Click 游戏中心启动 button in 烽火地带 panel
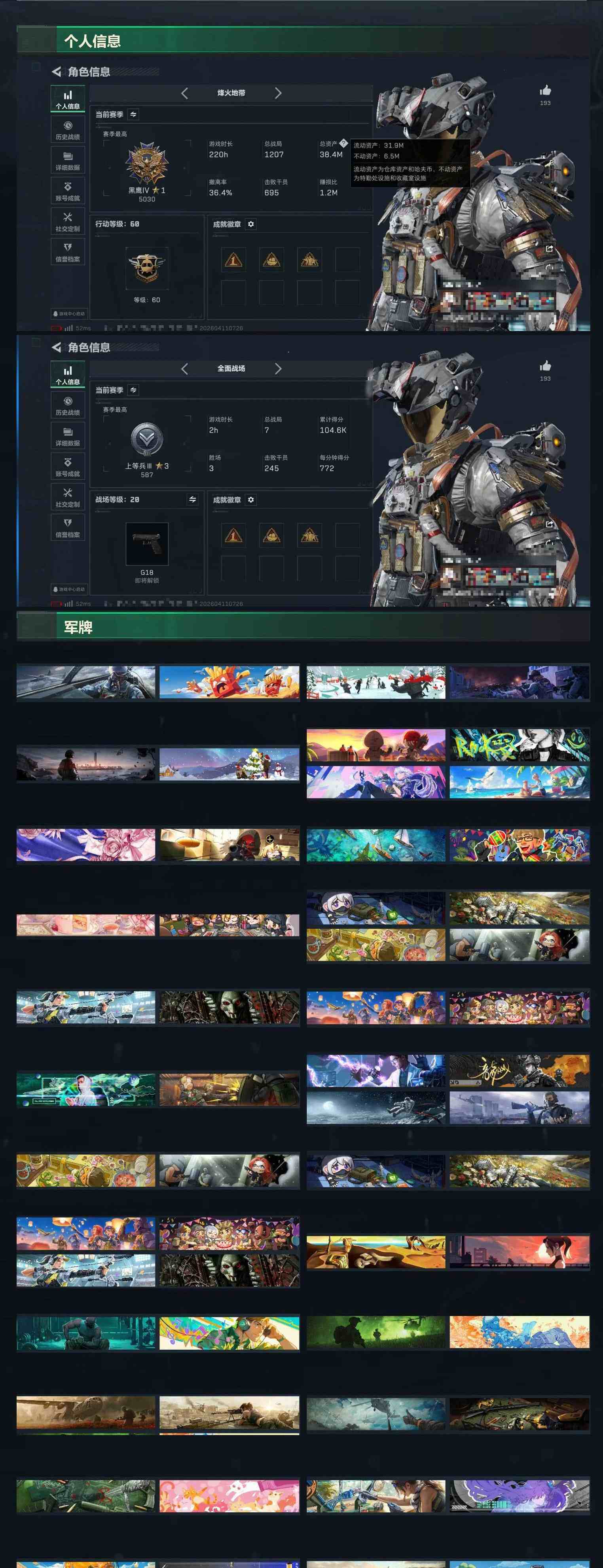 click(69, 314)
